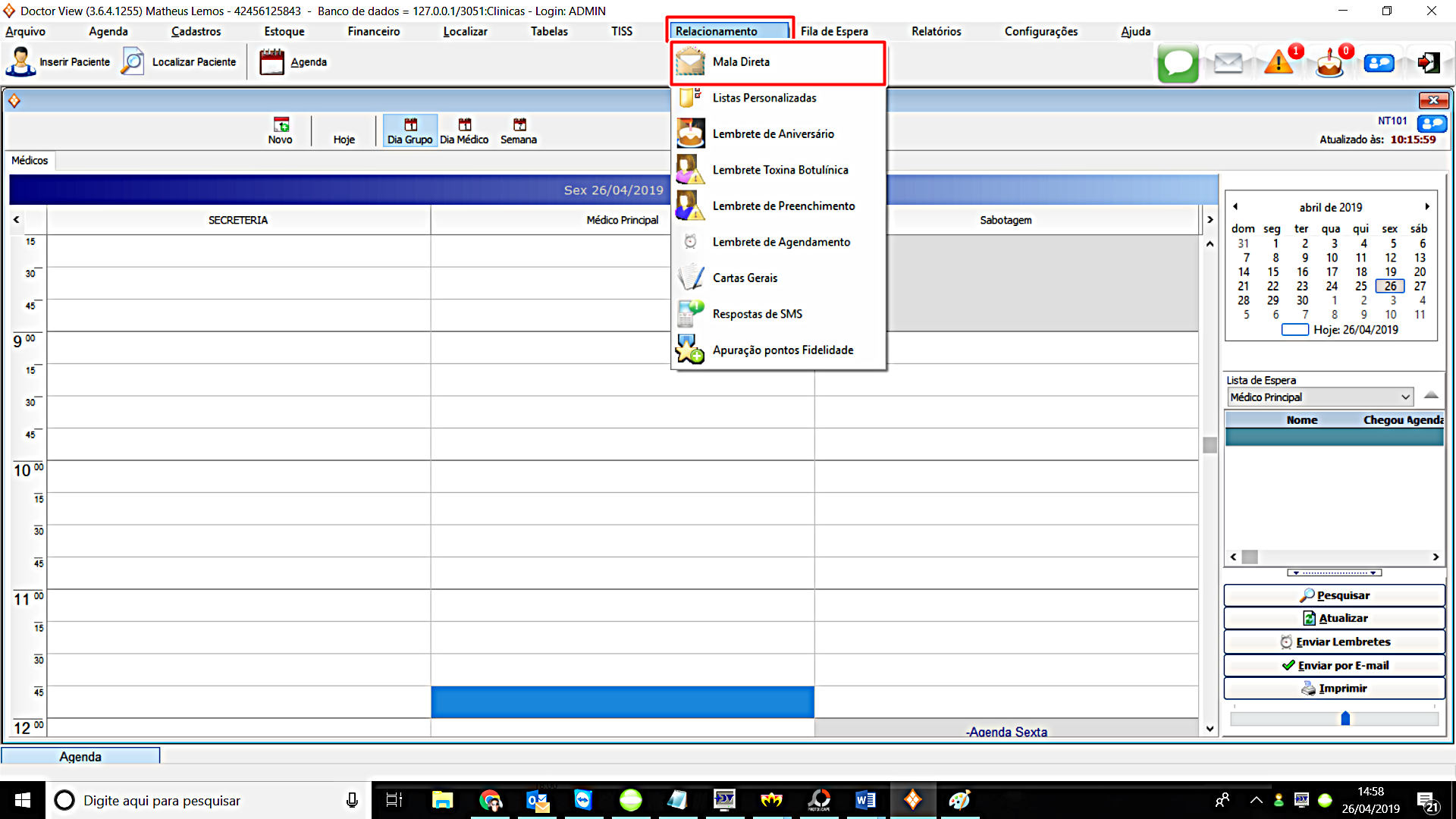The image size is (1456, 819).
Task: Open Localizar Paciente search icon
Action: 133,61
